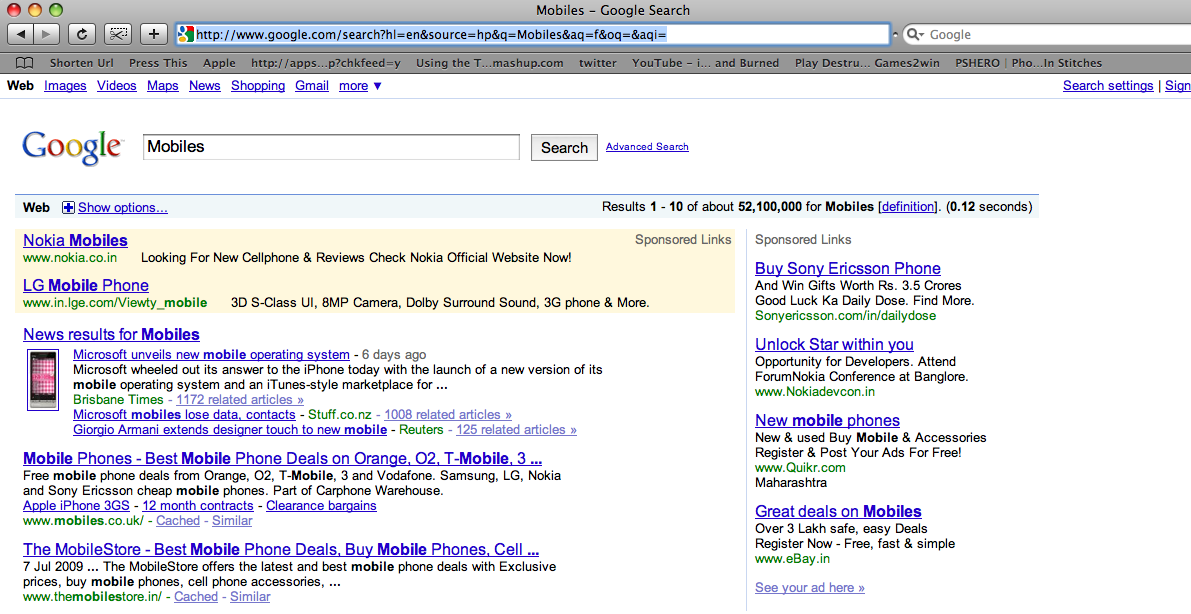Image resolution: width=1191 pixels, height=614 pixels.
Task: Open Similar link for themobilestore.in
Action: (250, 597)
